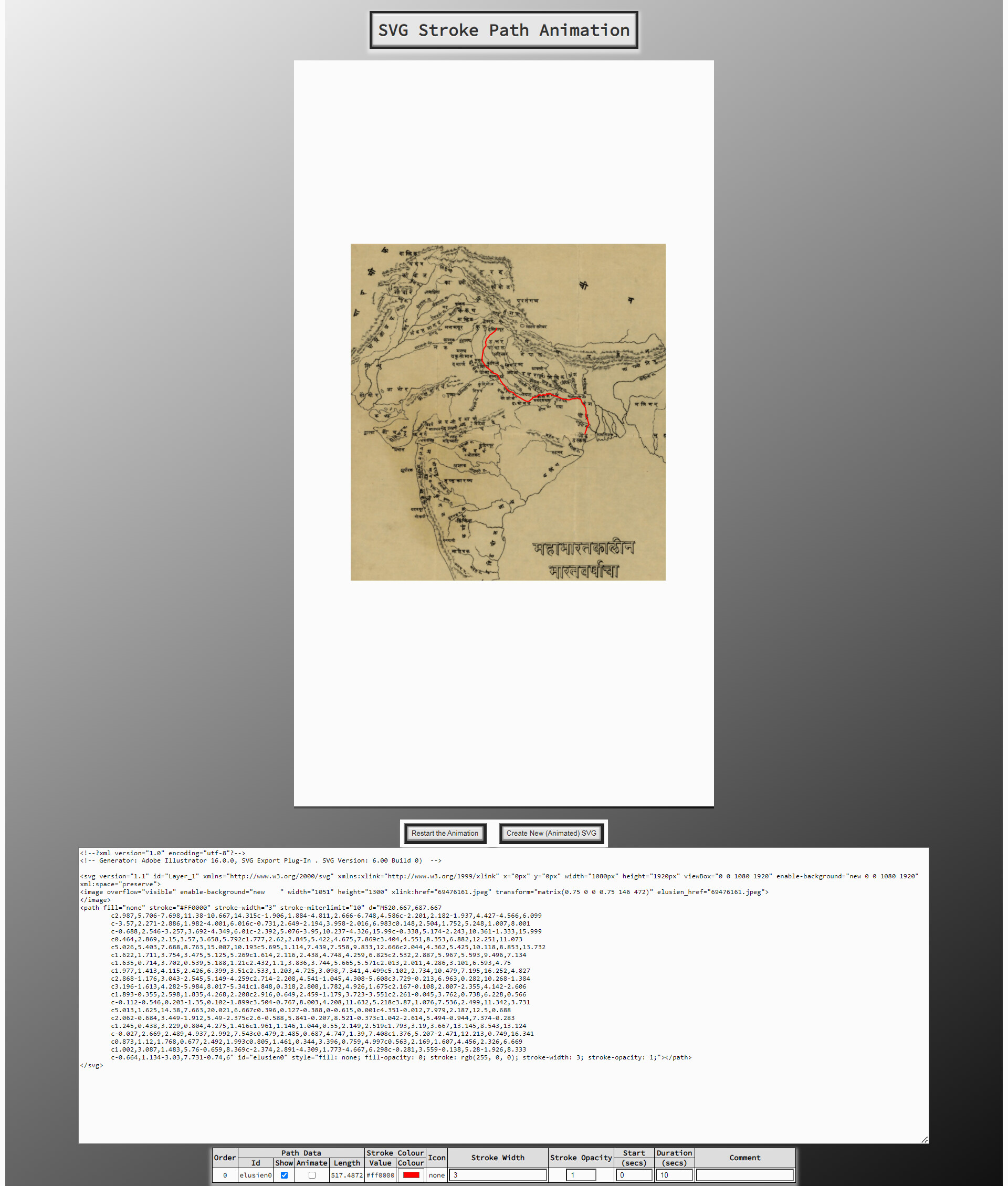Screen dimensions: 1008x1187
Task: Click the 'Order' column header
Action: pyautogui.click(x=225, y=1157)
